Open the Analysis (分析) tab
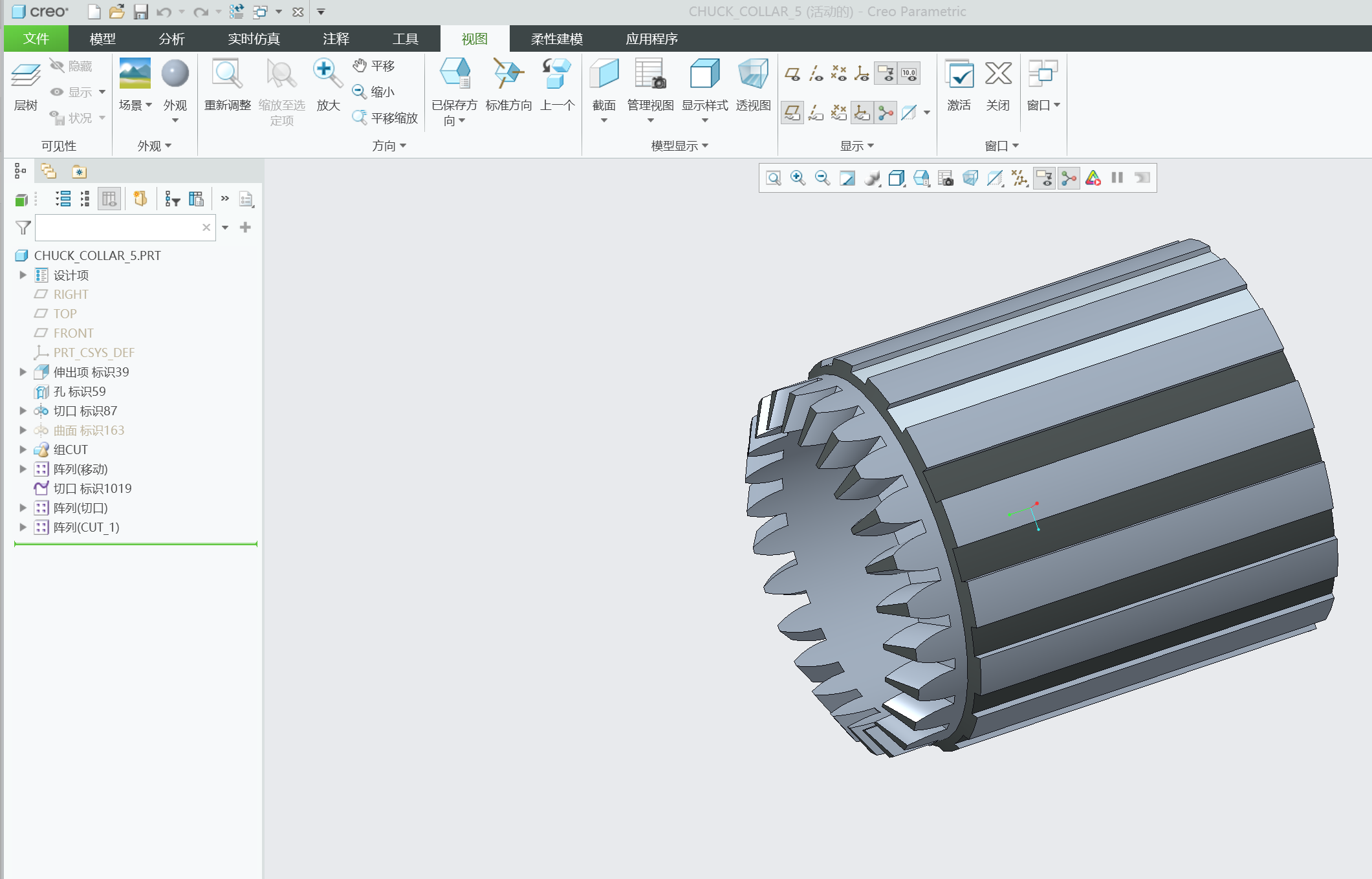This screenshot has width=1372, height=879. (x=171, y=39)
